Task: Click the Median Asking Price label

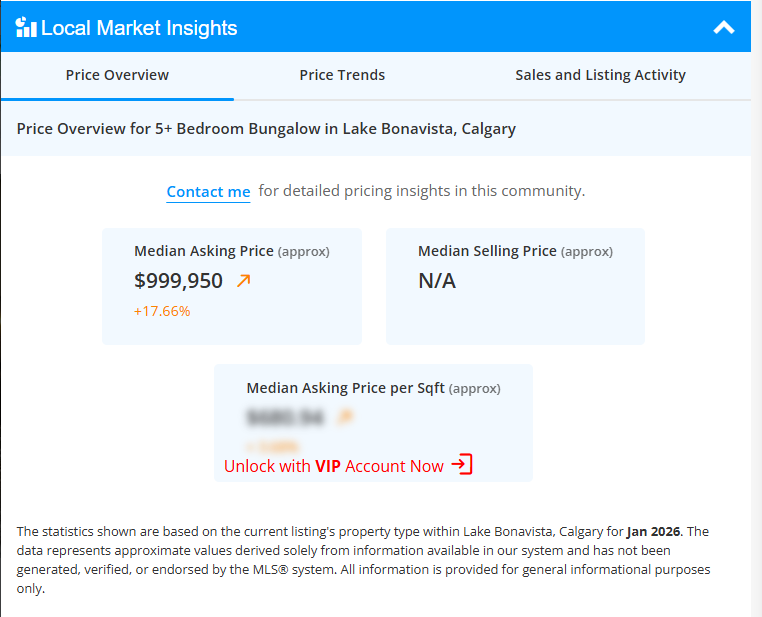Action: [x=204, y=251]
